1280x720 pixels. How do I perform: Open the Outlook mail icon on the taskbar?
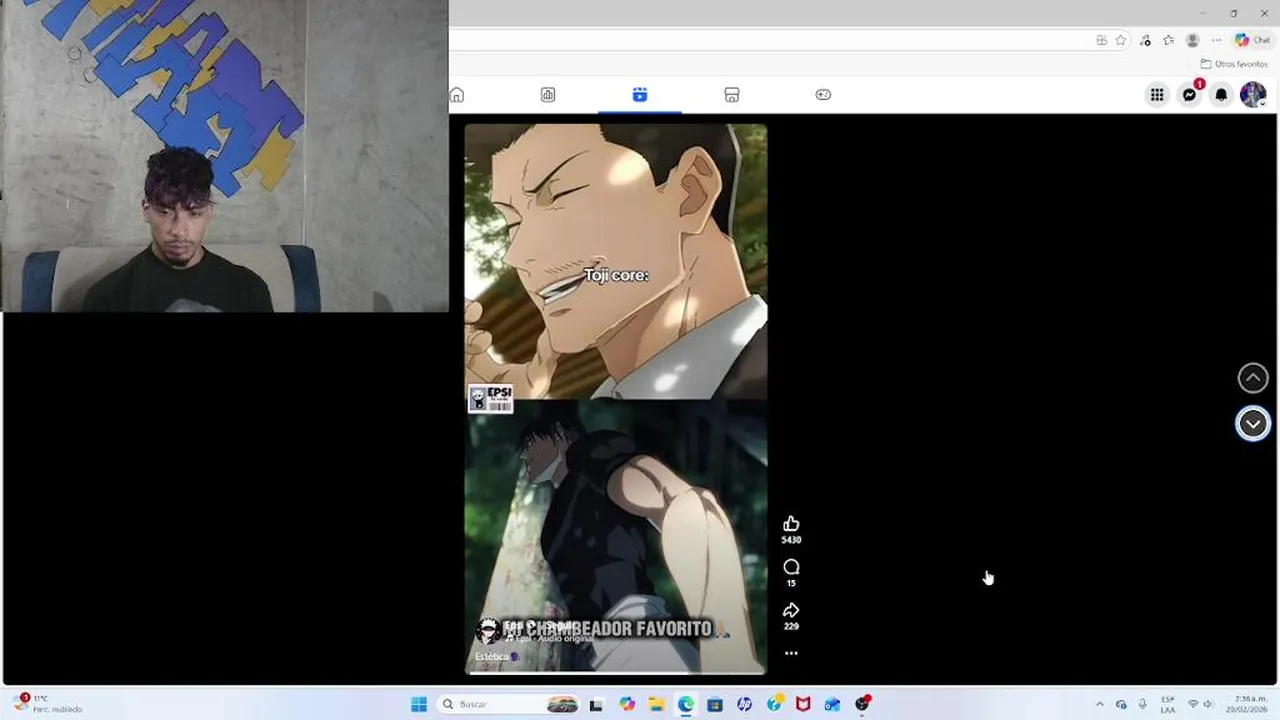(x=832, y=704)
